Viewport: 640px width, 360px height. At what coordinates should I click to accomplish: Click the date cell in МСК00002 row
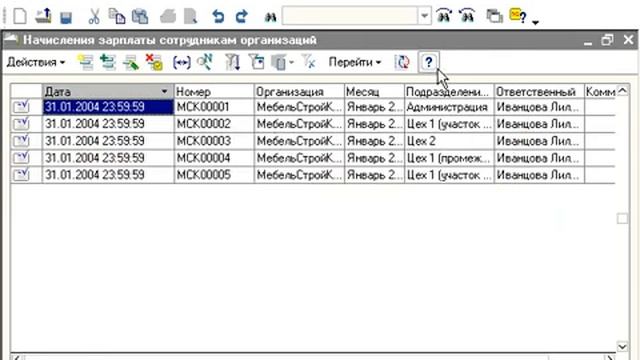pyautogui.click(x=108, y=124)
